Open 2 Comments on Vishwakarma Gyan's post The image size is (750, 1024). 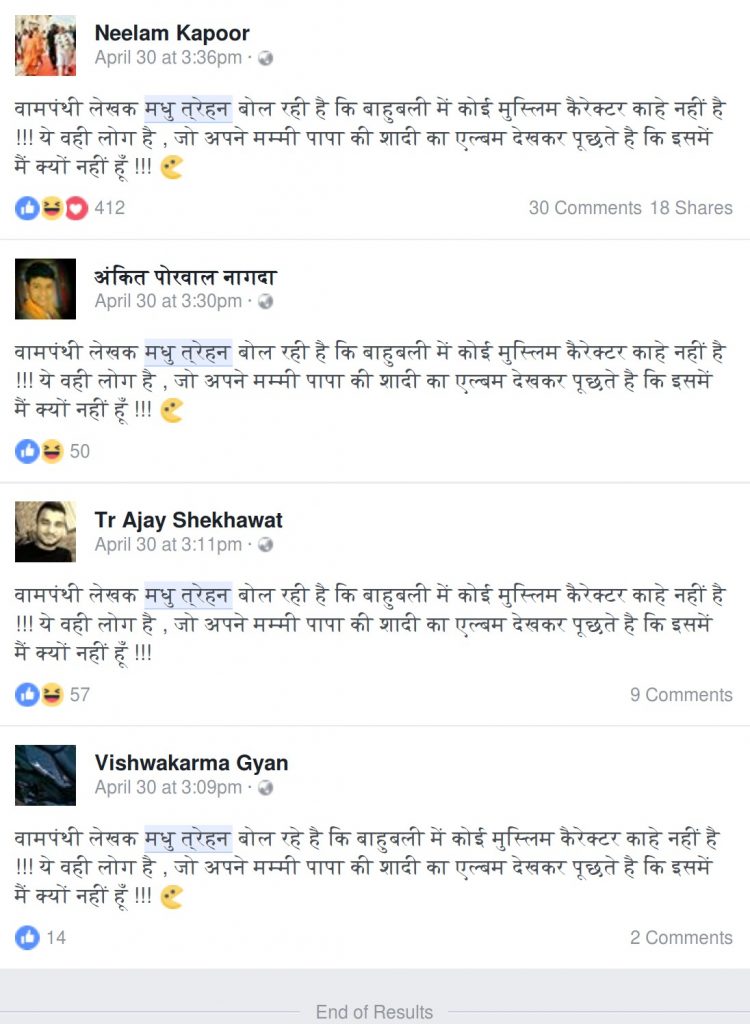pyautogui.click(x=681, y=938)
